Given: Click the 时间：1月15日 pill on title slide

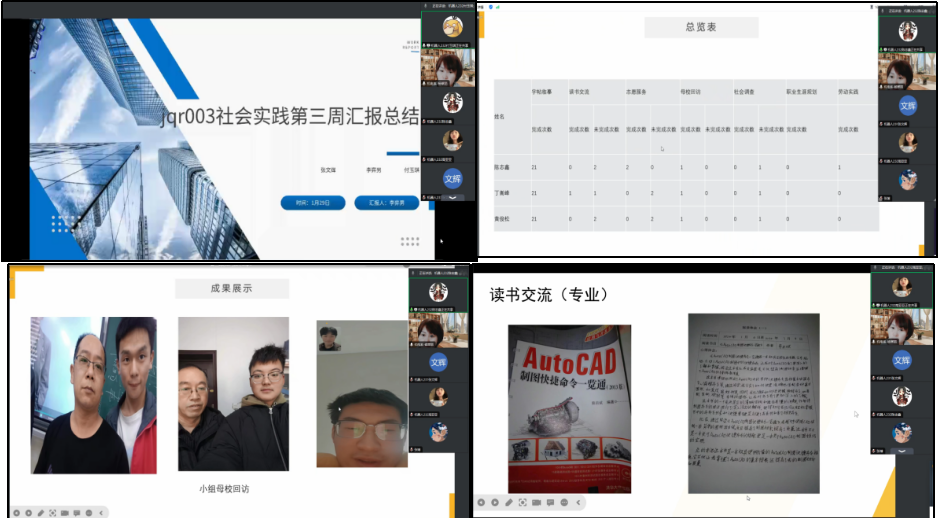Looking at the screenshot, I should pyautogui.click(x=313, y=203).
